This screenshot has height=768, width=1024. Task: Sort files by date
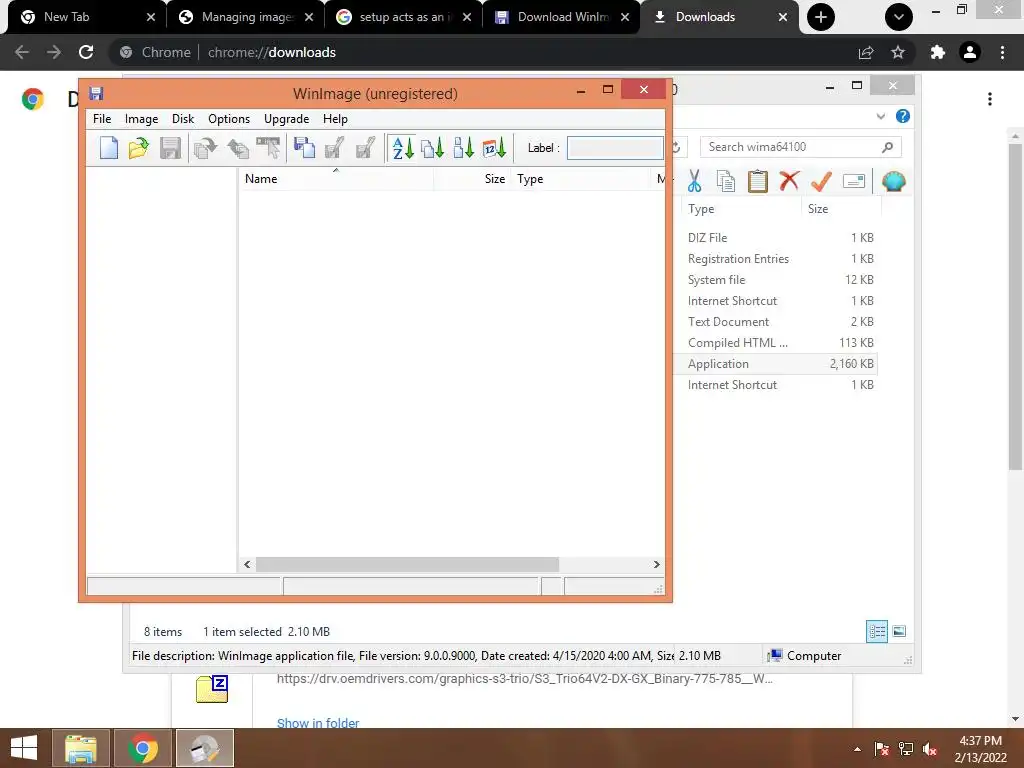click(x=494, y=148)
